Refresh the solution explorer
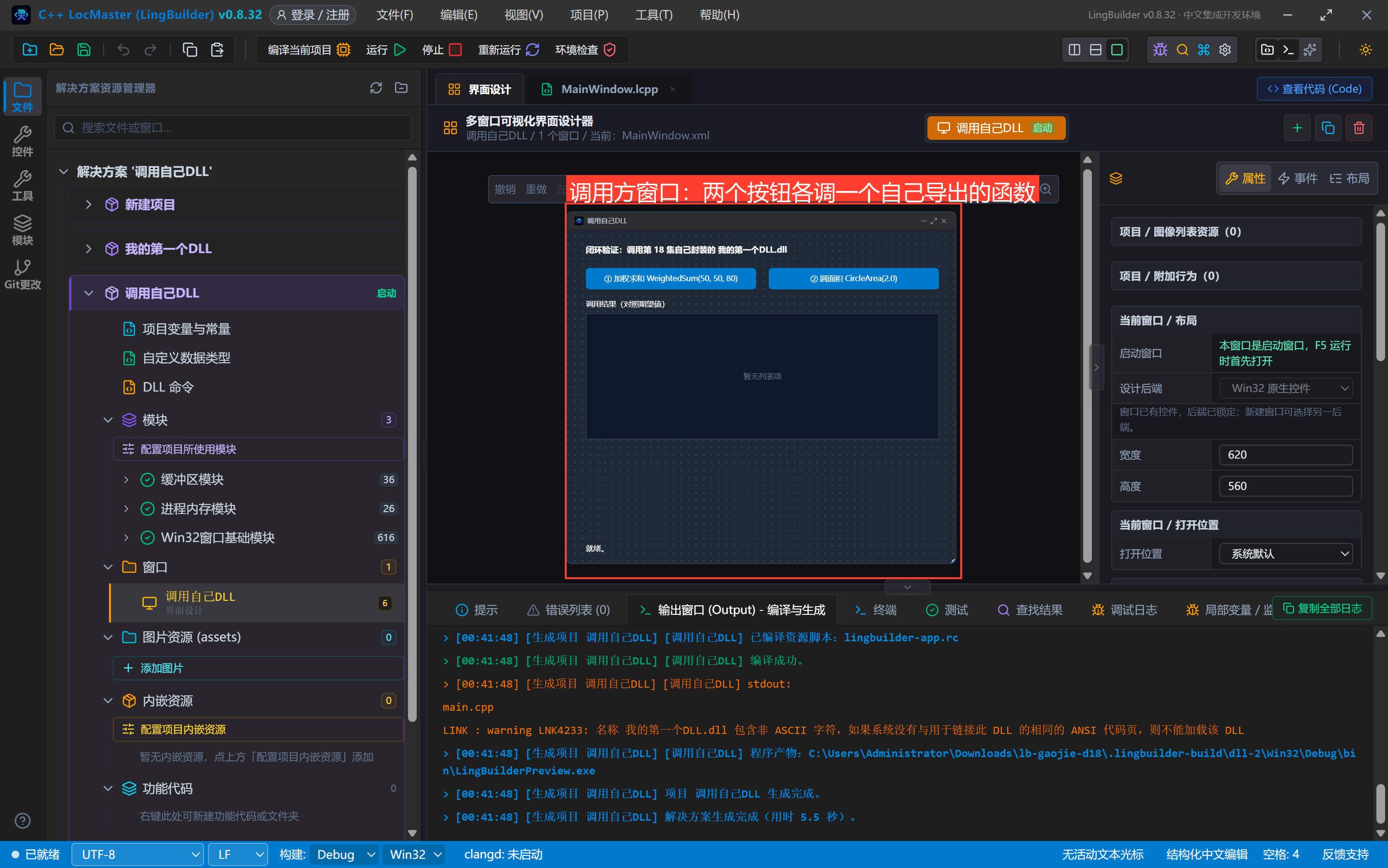Image resolution: width=1388 pixels, height=868 pixels. click(x=376, y=88)
